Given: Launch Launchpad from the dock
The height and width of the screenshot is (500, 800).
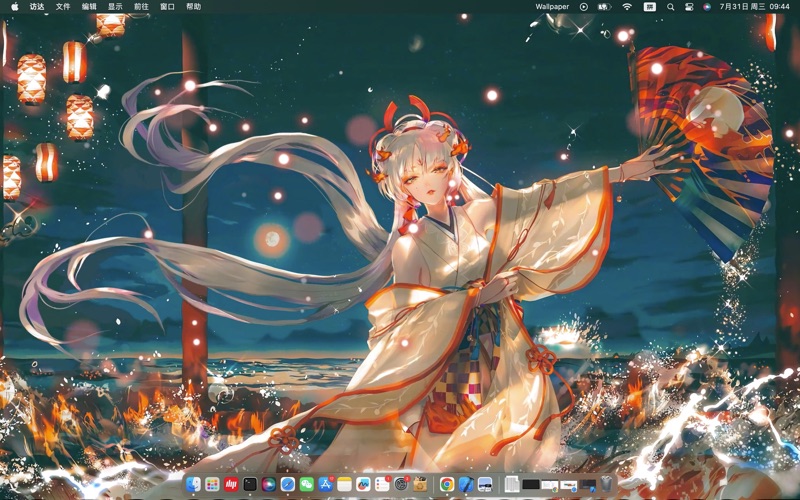Looking at the screenshot, I should (212, 484).
